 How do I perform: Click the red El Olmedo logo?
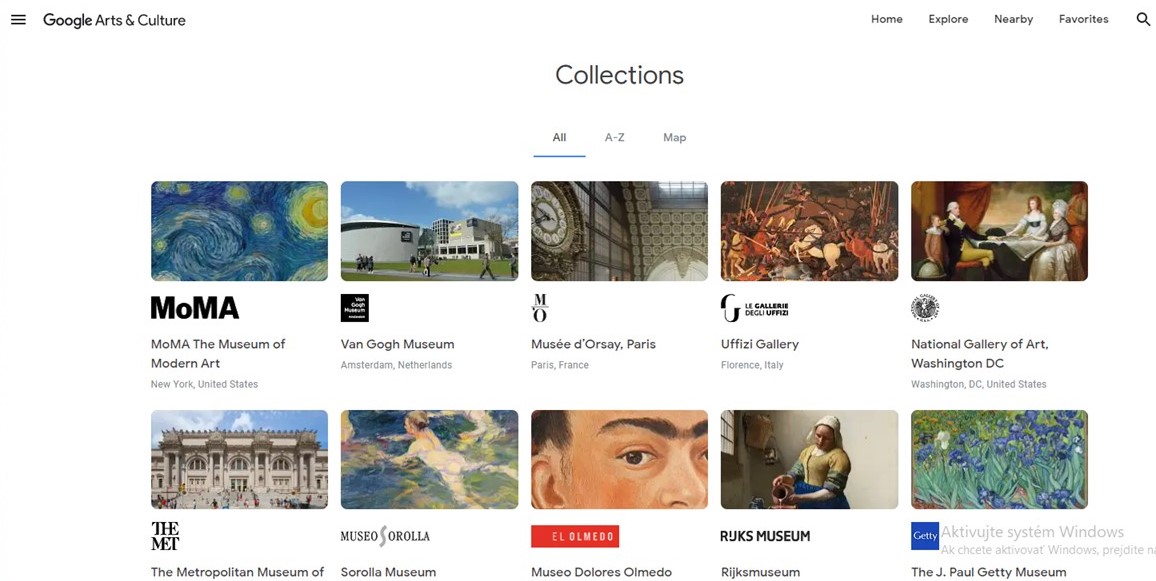pos(575,536)
